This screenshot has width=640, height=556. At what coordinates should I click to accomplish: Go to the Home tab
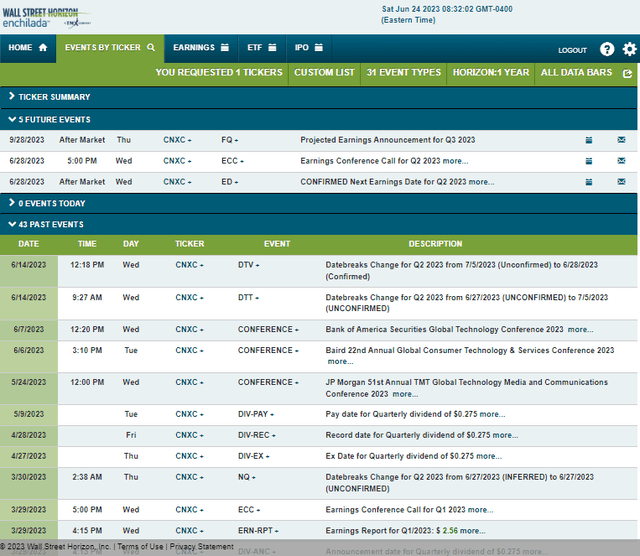(28, 48)
